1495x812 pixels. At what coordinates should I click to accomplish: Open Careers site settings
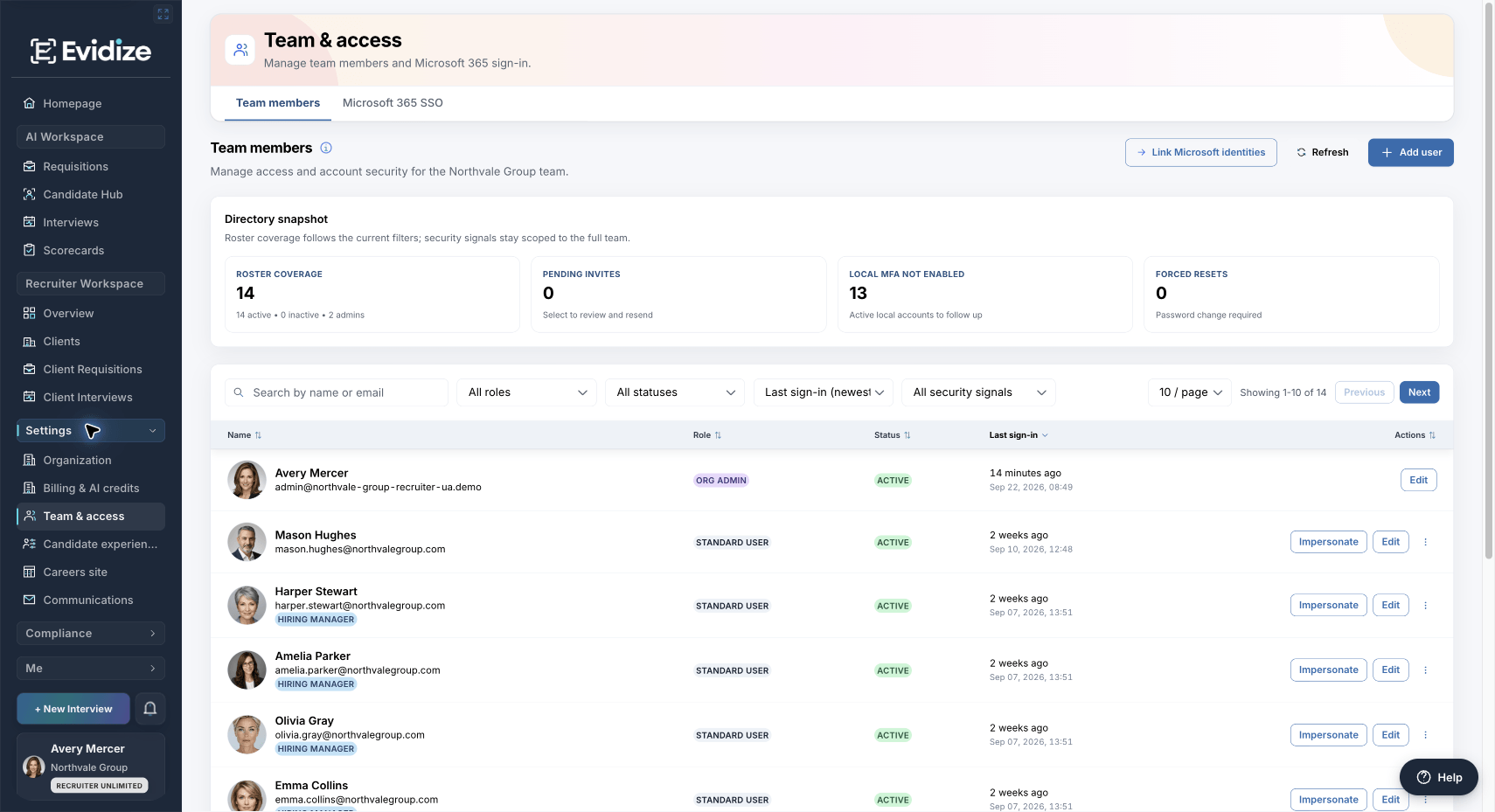tap(91, 573)
